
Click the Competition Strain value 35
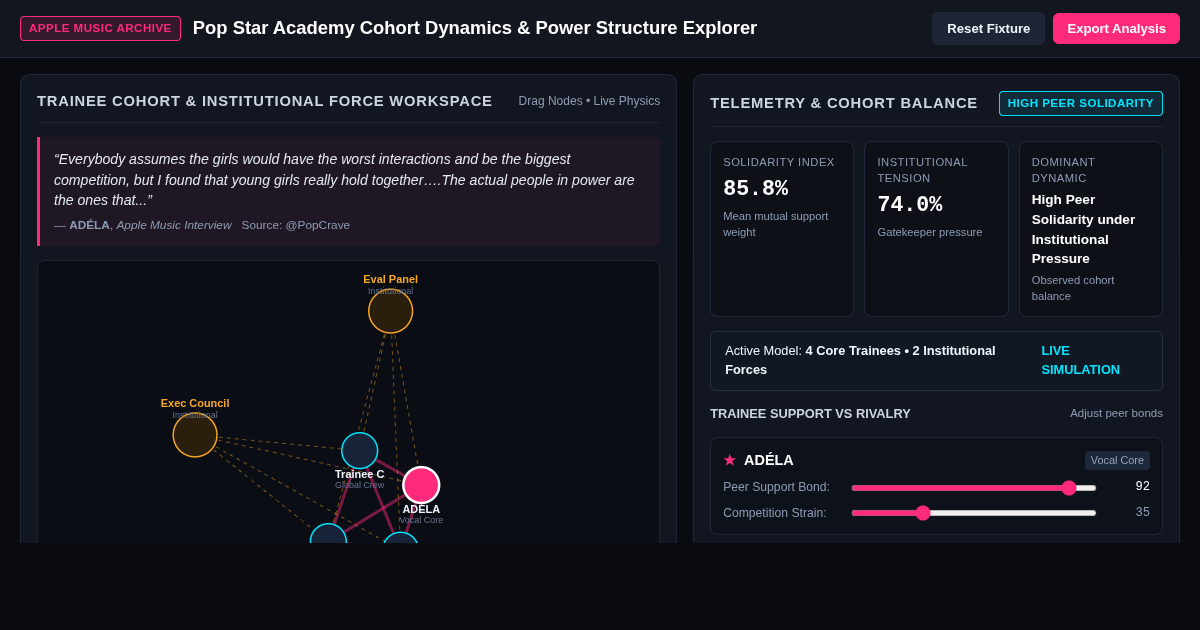1143,512
